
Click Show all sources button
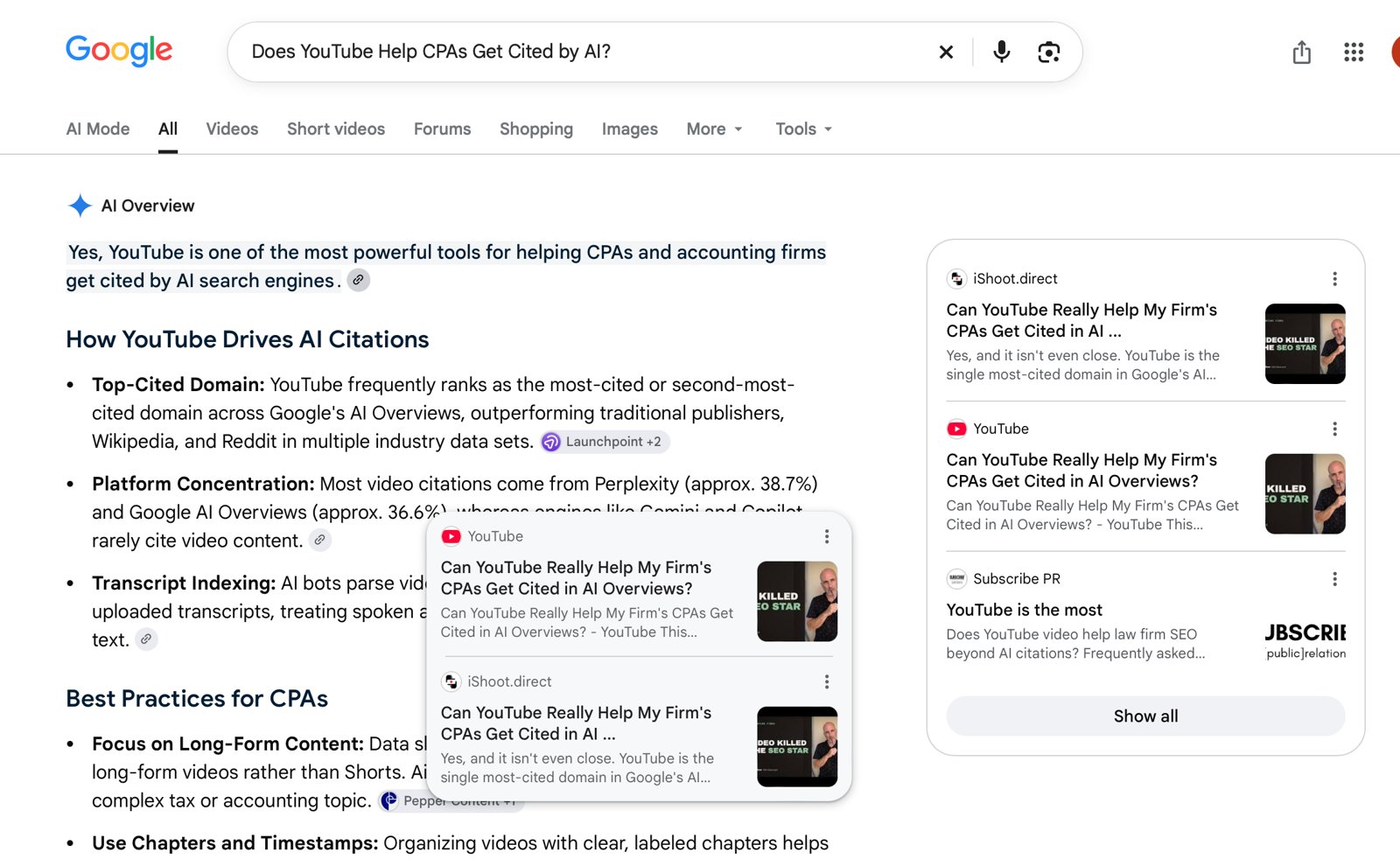coord(1145,716)
